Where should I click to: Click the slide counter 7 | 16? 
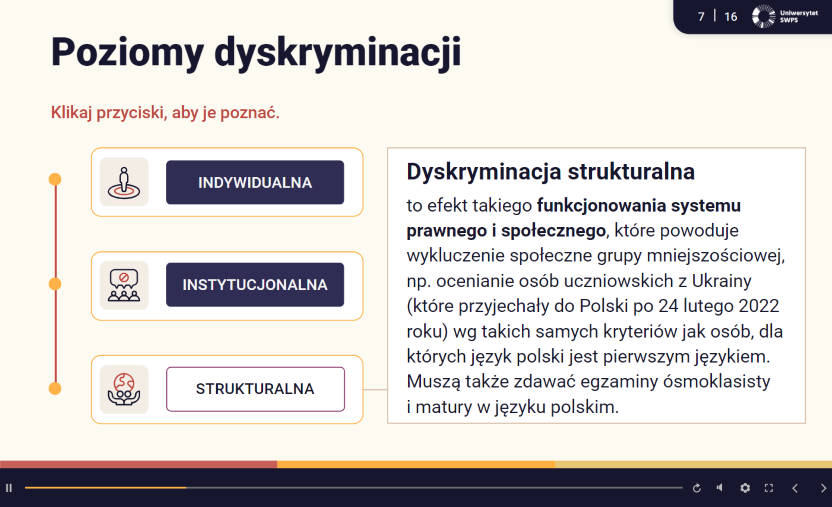pos(717,17)
